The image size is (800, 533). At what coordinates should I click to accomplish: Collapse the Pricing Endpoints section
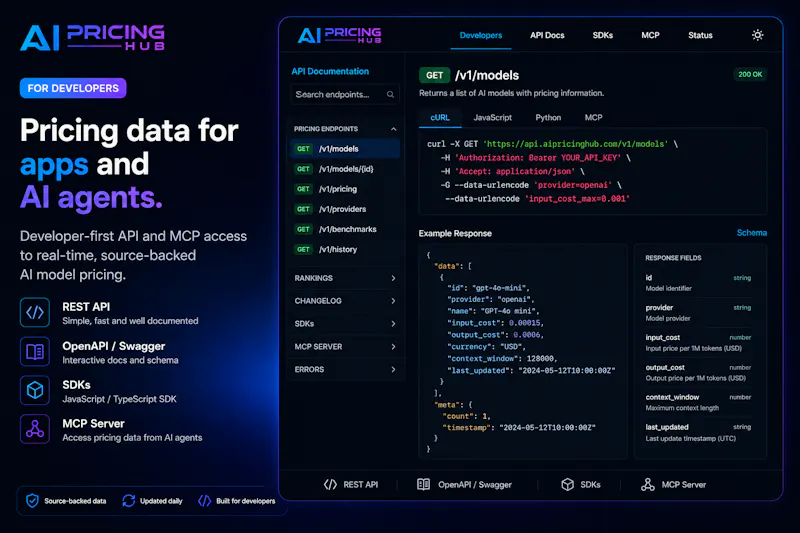pyautogui.click(x=393, y=129)
